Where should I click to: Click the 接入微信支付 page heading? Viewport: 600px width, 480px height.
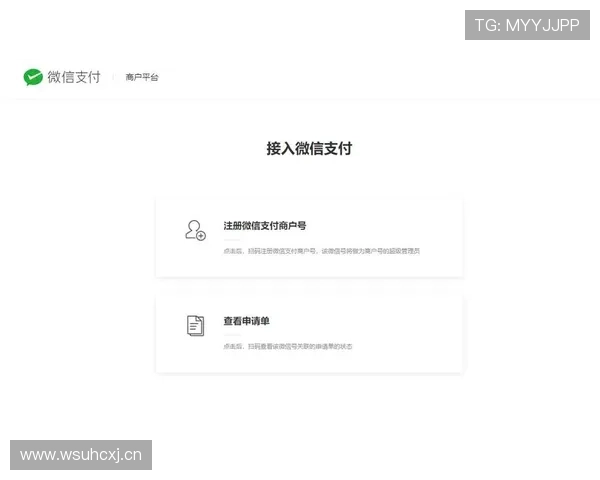[309, 149]
